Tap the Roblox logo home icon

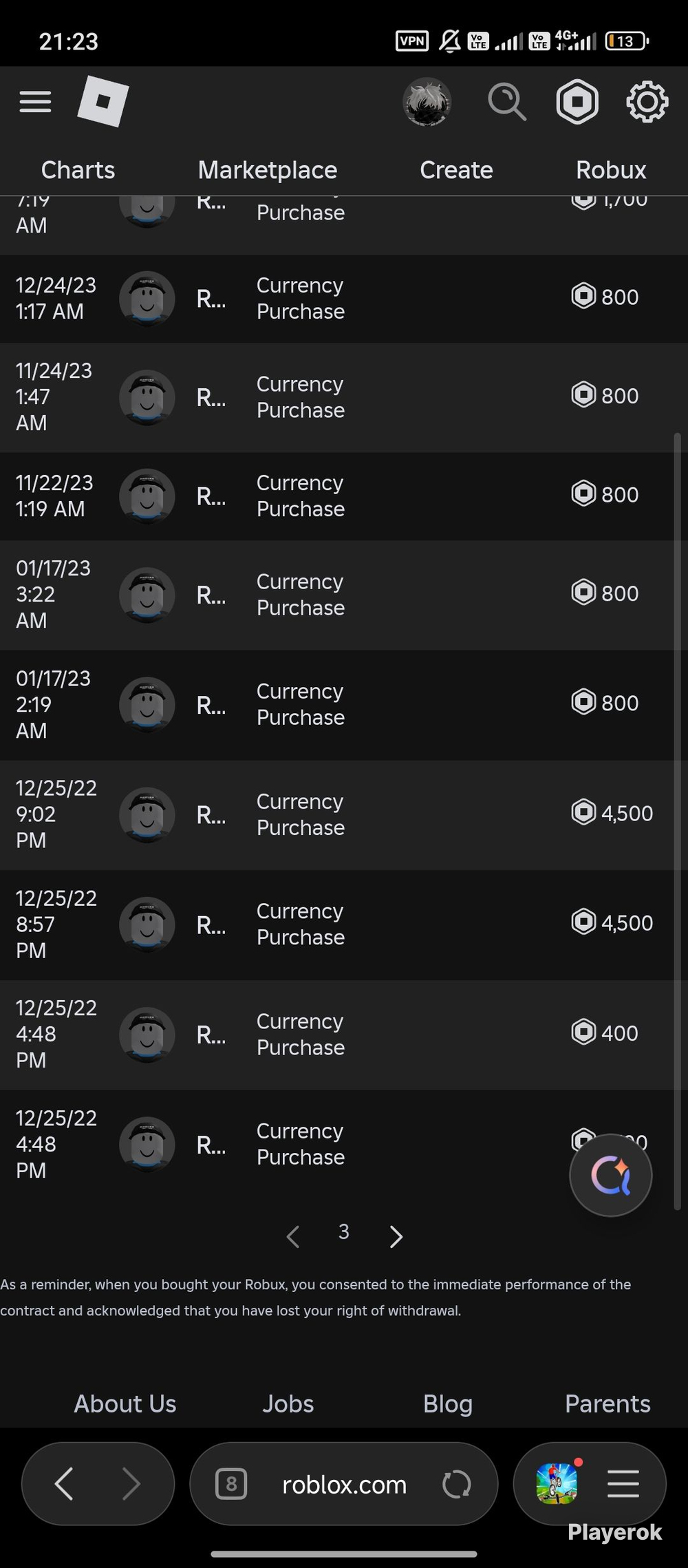coord(103,102)
